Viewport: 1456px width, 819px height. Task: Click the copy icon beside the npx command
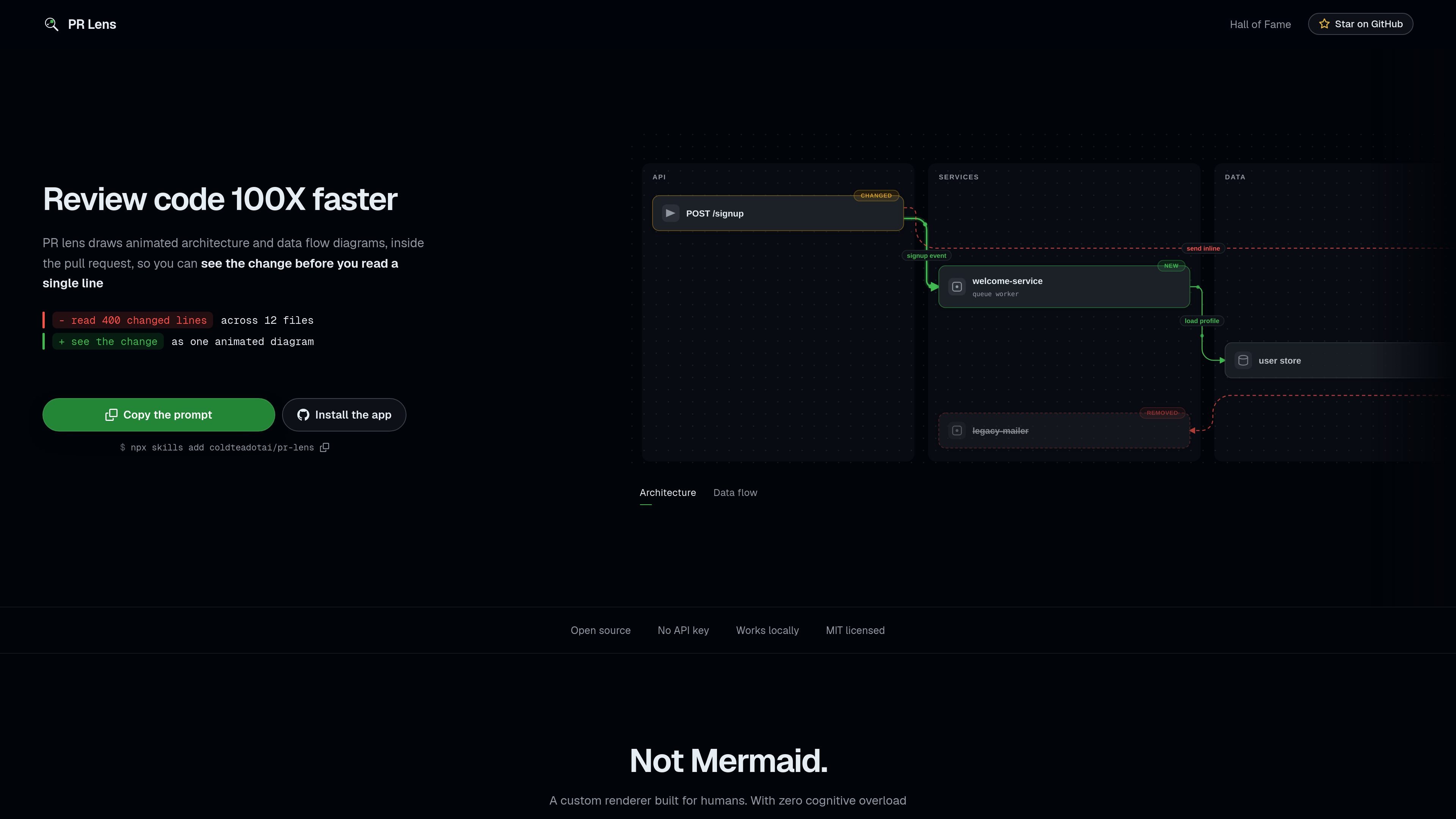[325, 448]
